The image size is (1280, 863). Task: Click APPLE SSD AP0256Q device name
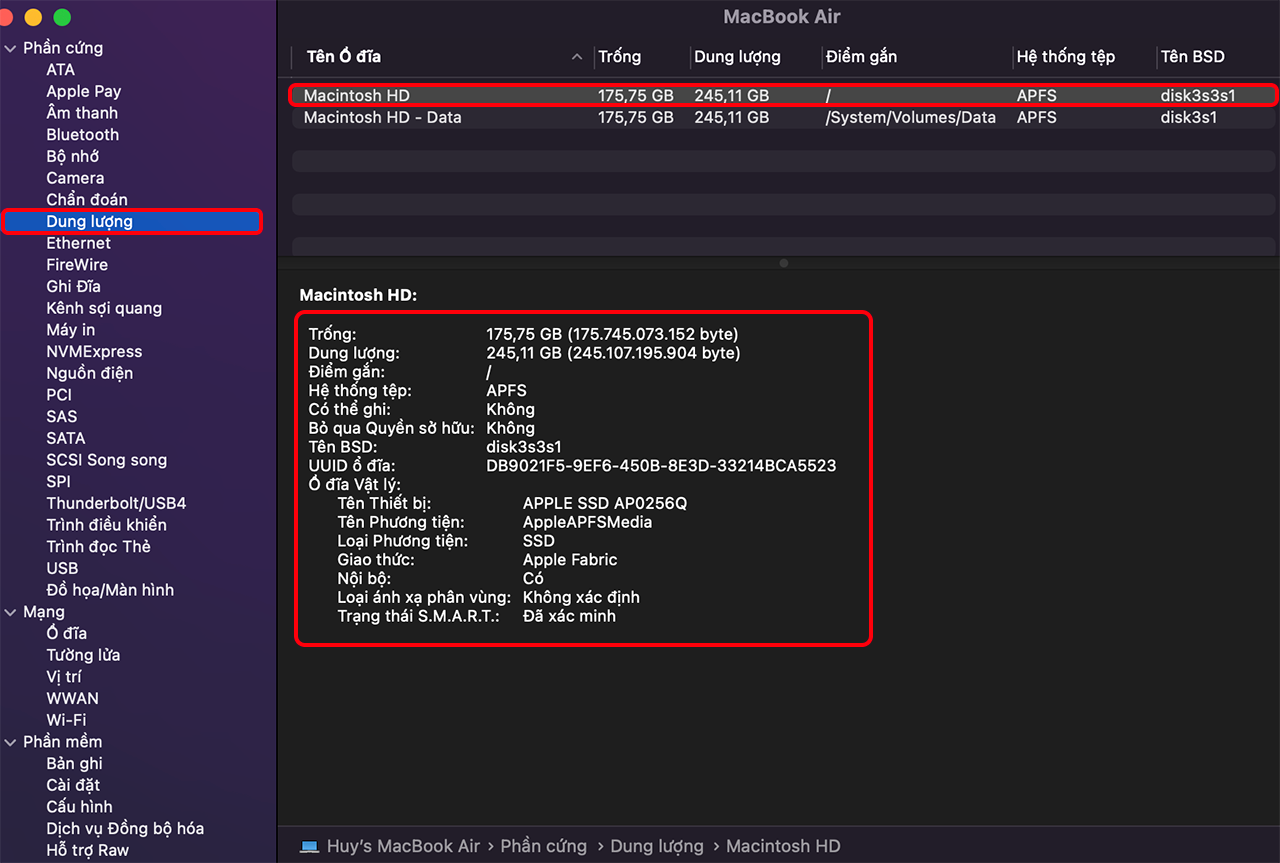(x=605, y=503)
